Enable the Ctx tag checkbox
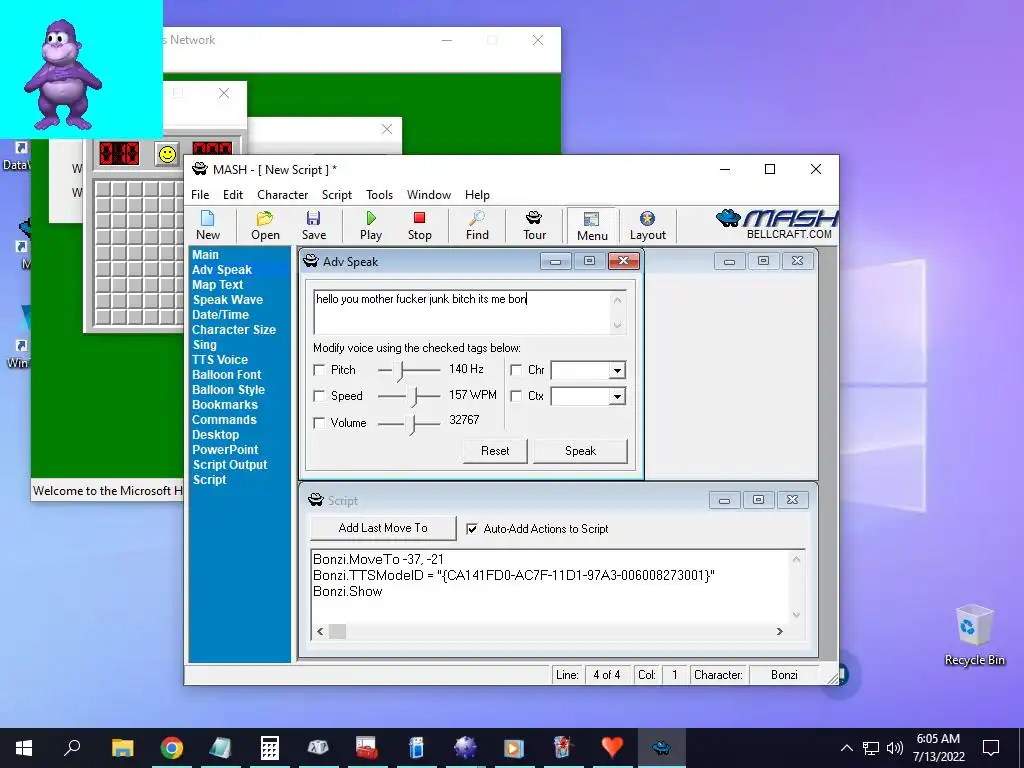Screen dimensions: 1024x768 516,396
